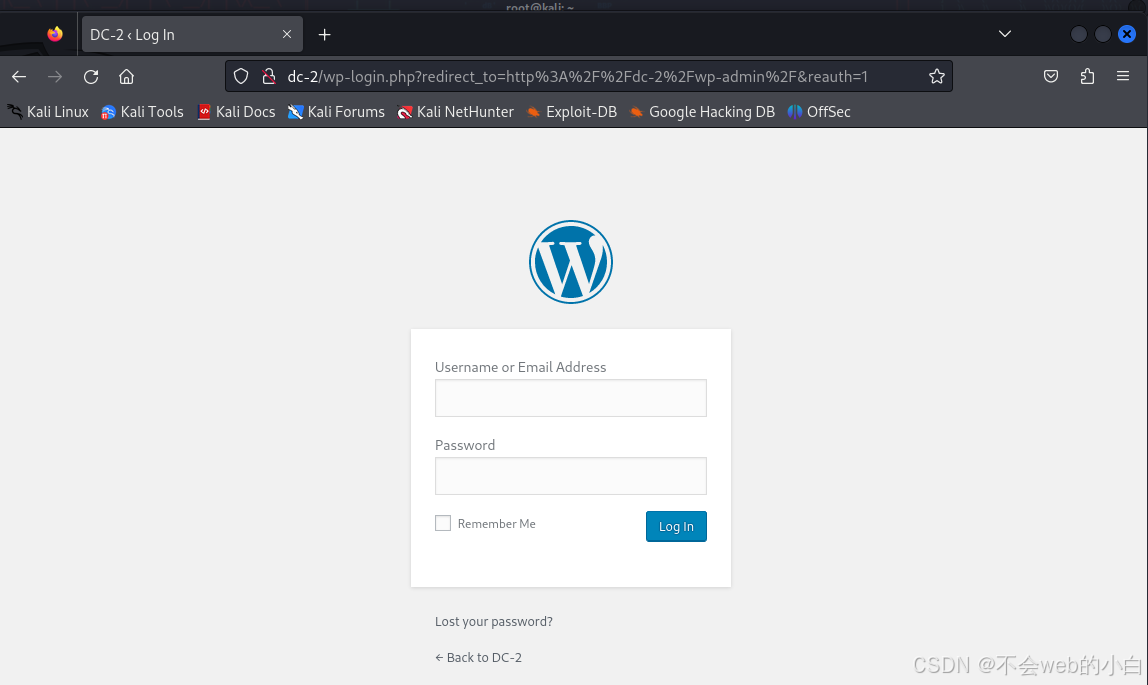This screenshot has width=1148, height=685.
Task: Minimize the browser window
Action: tap(1078, 34)
